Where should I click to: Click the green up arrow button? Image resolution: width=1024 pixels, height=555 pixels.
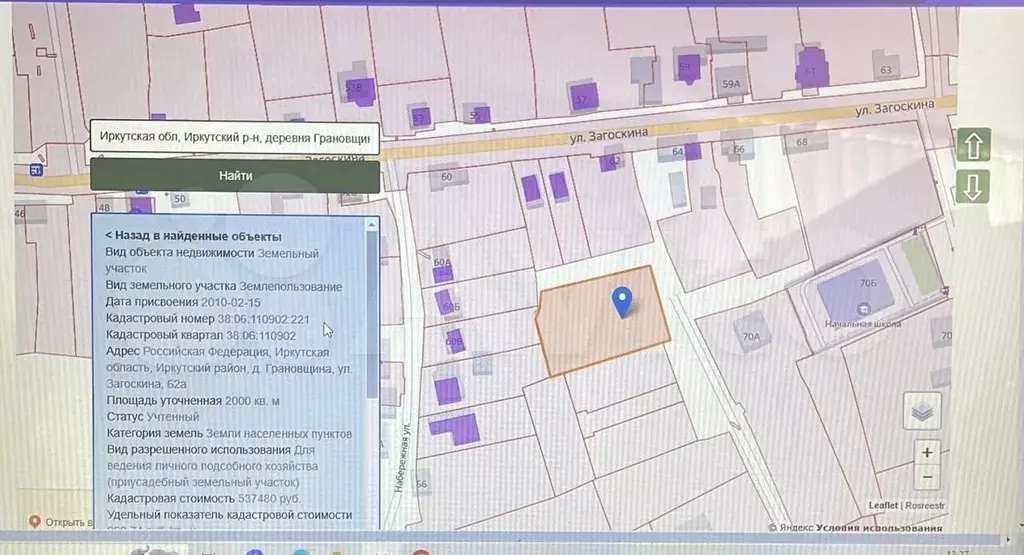point(974,146)
